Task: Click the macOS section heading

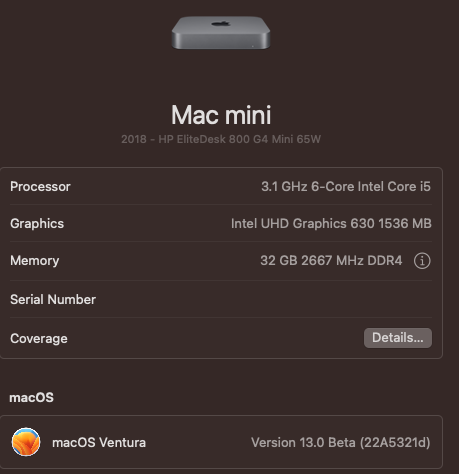Action: click(31, 398)
